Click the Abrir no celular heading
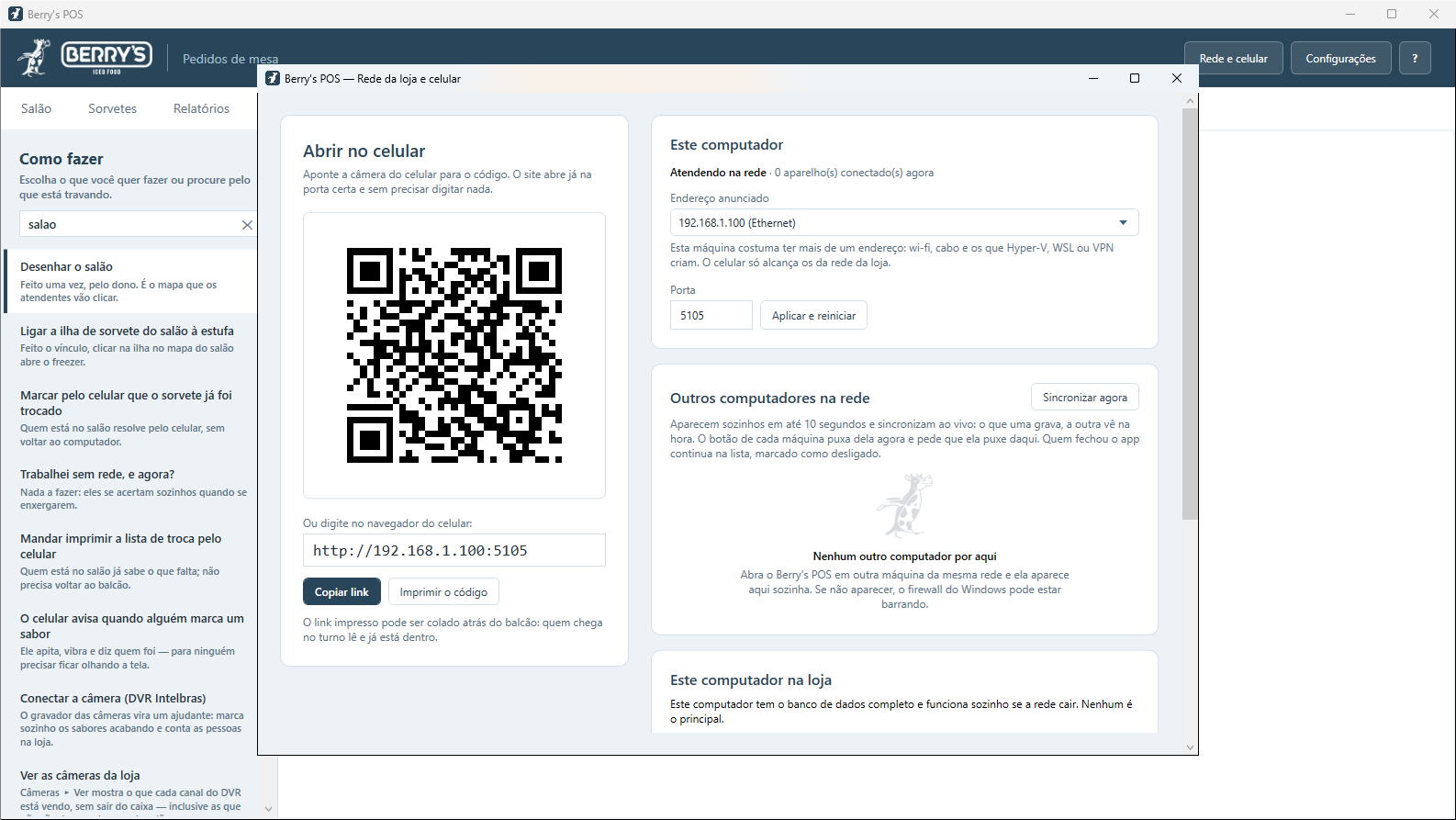 coord(364,152)
